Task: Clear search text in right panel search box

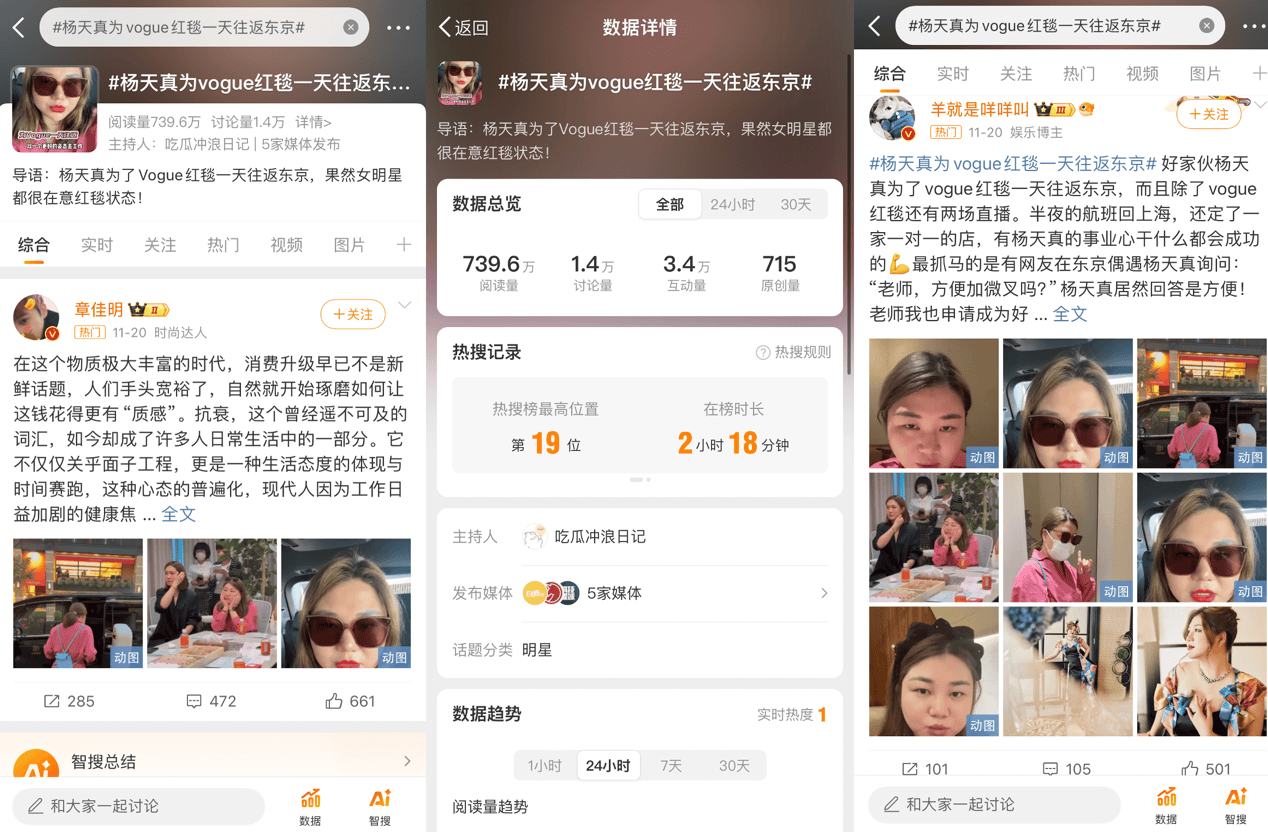Action: [1206, 26]
